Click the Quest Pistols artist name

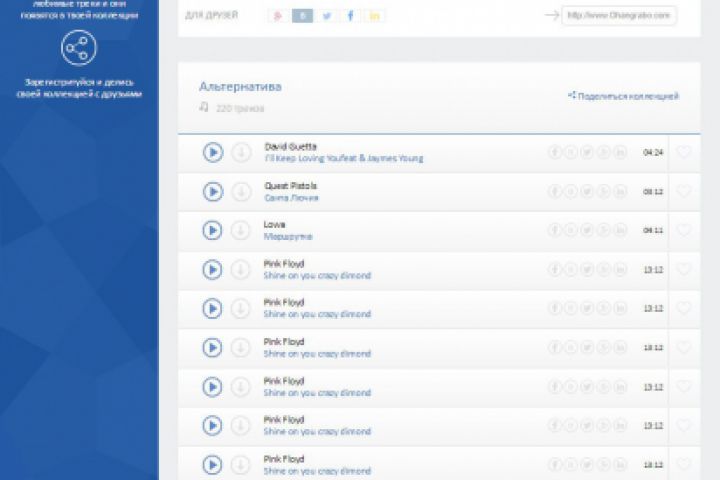[x=291, y=186]
